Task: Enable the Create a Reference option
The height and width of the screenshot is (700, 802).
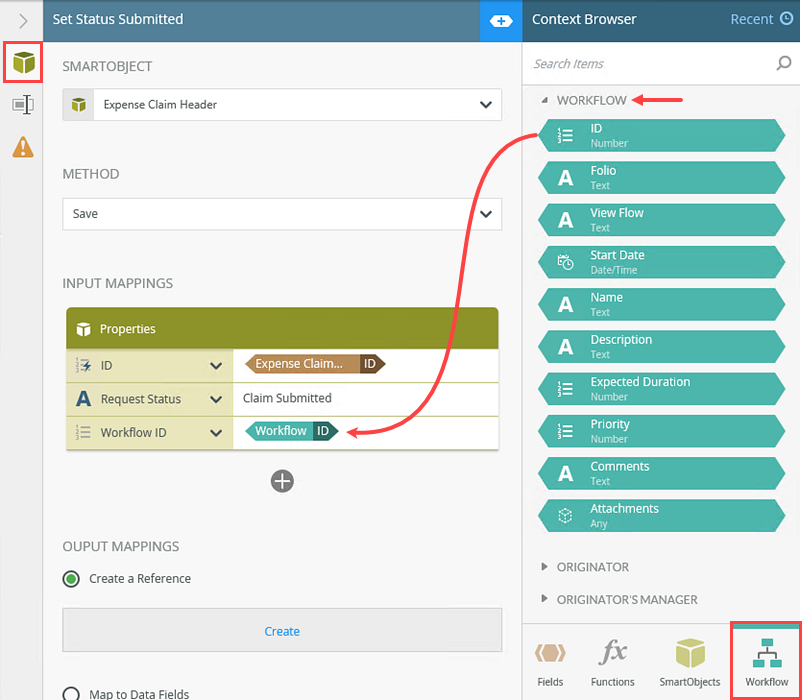Action: (69, 578)
